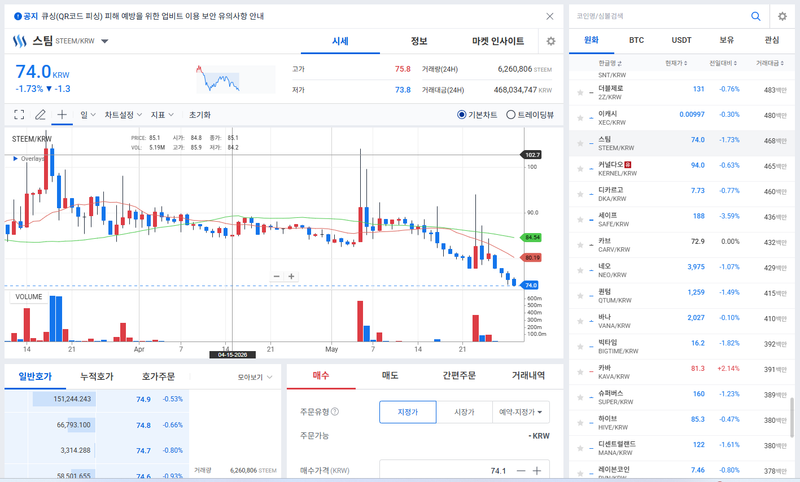Switch to the USDT market tab
Image resolution: width=800 pixels, height=482 pixels.
coord(681,40)
